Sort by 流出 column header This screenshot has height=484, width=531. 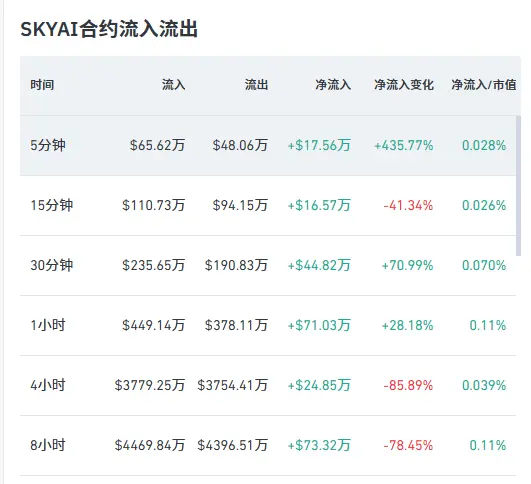coord(256,85)
